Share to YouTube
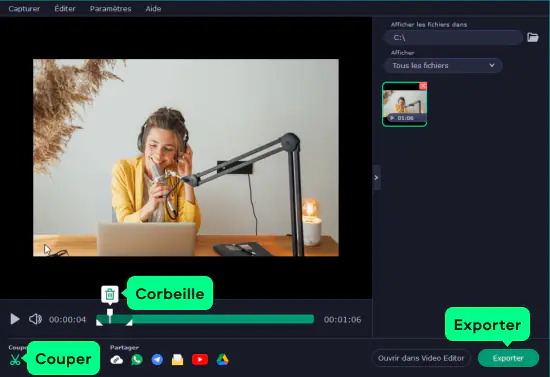Image resolution: width=550 pixels, height=377 pixels. (x=200, y=359)
